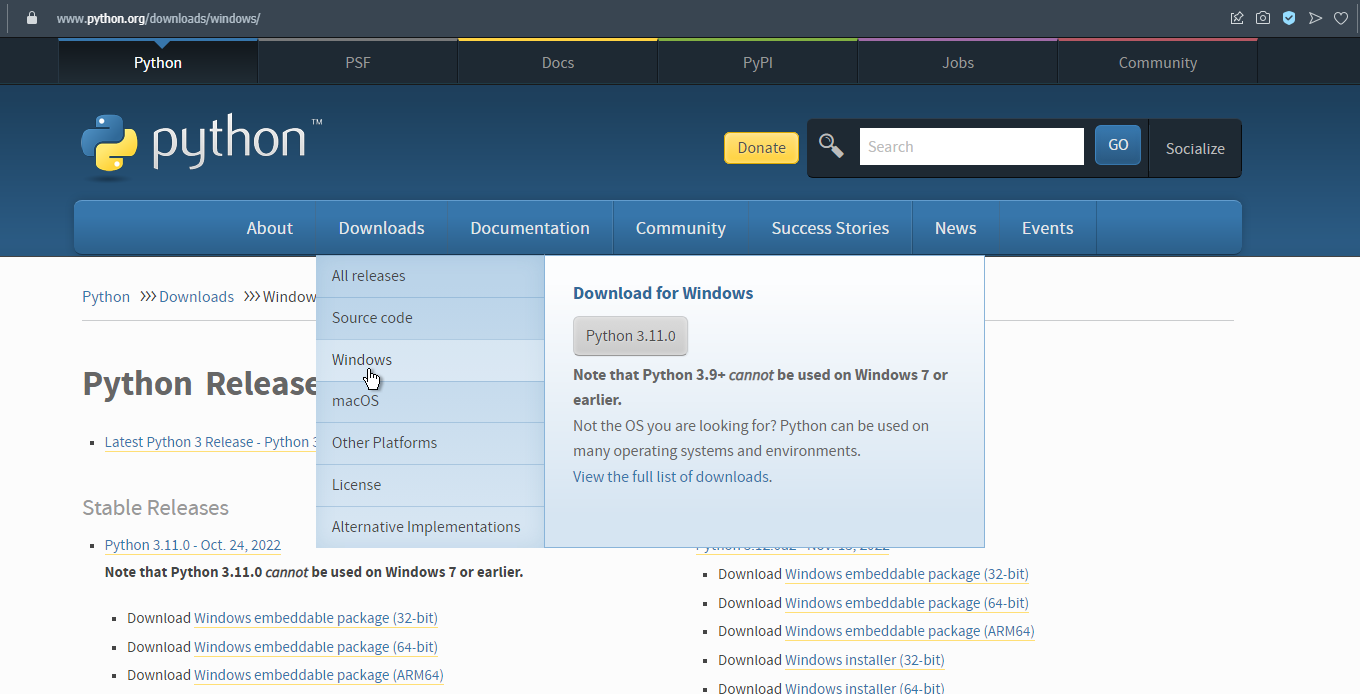The image size is (1360, 694).
Task: Open View the full list of downloads link
Action: pyautogui.click(x=671, y=477)
